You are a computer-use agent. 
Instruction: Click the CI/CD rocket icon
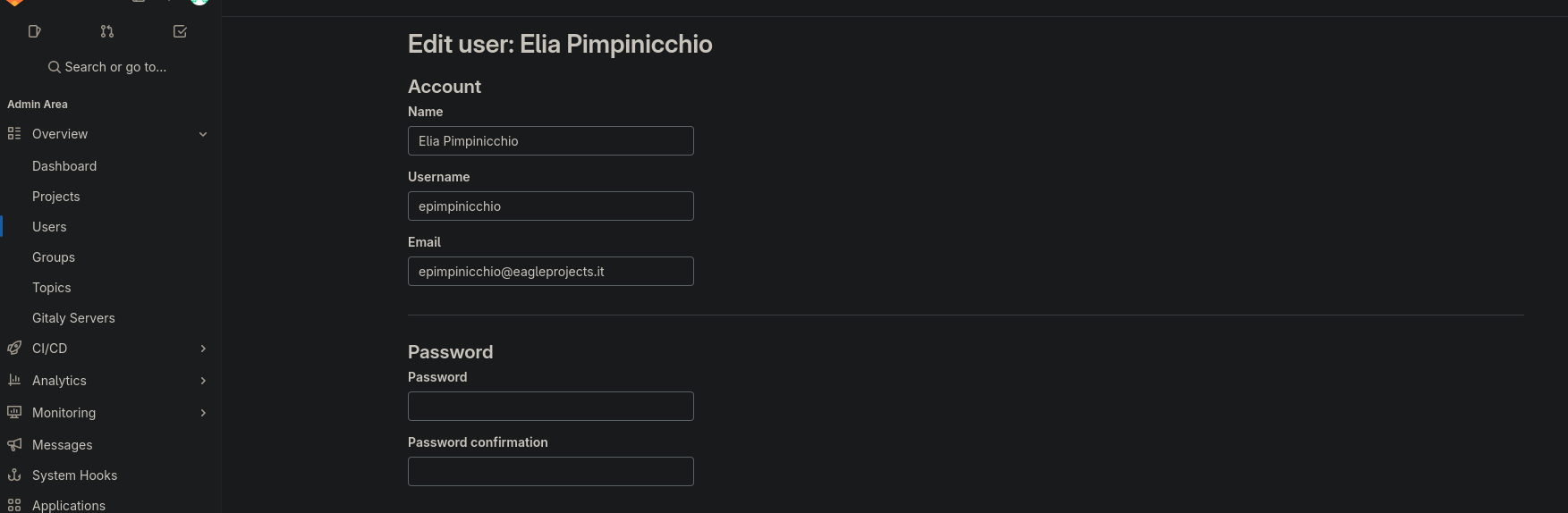coord(14,349)
